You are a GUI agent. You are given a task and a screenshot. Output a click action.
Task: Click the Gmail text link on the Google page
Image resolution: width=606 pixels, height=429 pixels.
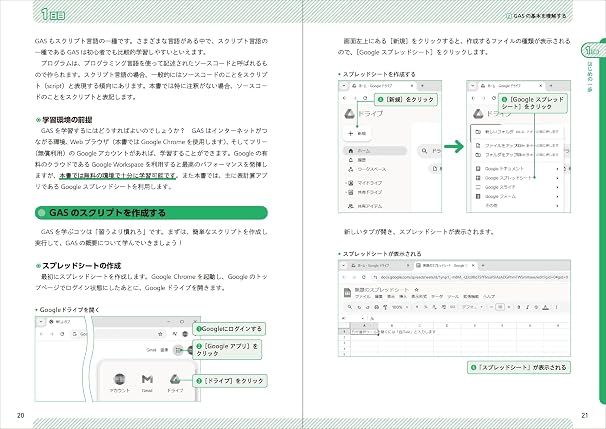(x=151, y=350)
